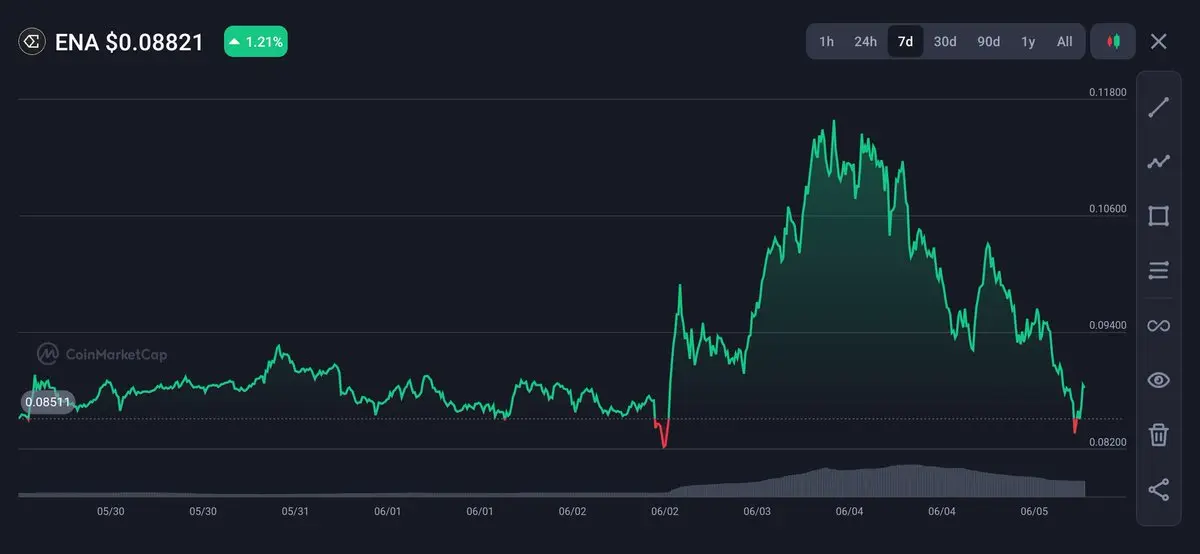Share the chart via share icon
This screenshot has height=554, width=1200.
click(1158, 490)
